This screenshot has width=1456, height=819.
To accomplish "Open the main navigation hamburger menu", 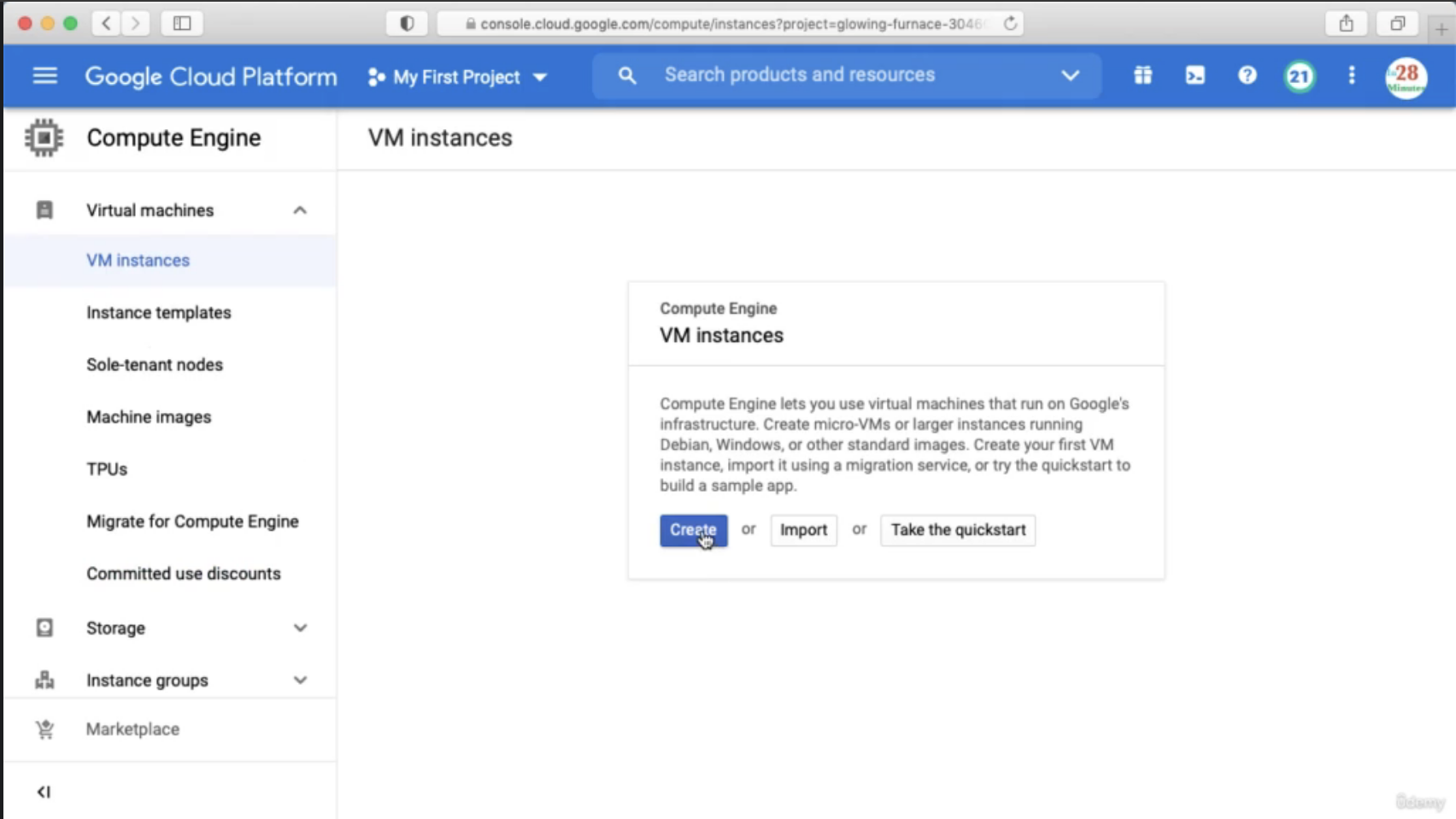I will coord(45,76).
